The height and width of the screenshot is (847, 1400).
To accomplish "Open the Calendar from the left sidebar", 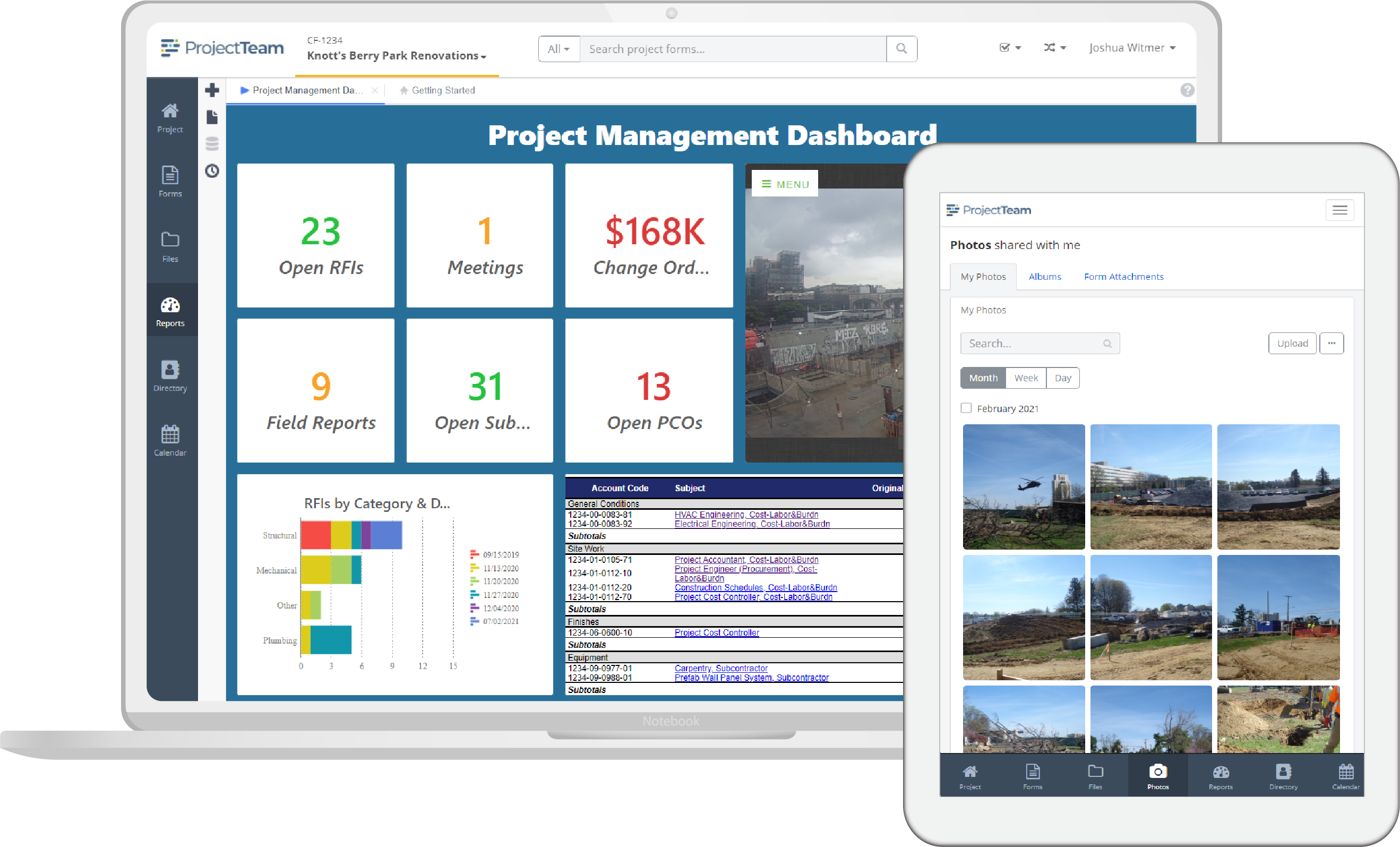I will (x=170, y=439).
